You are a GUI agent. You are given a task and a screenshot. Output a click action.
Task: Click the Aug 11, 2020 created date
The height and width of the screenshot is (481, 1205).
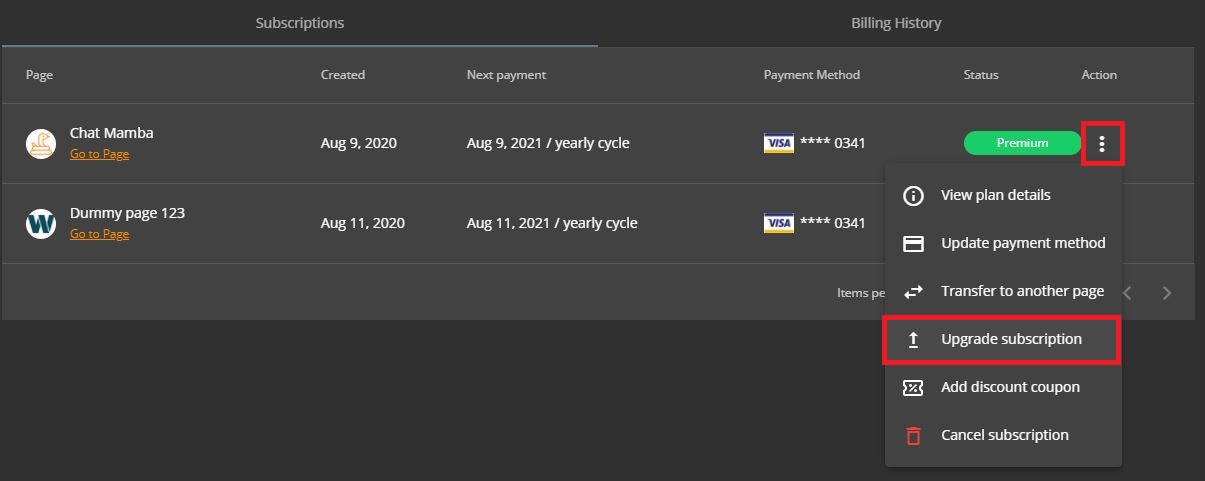click(x=363, y=223)
